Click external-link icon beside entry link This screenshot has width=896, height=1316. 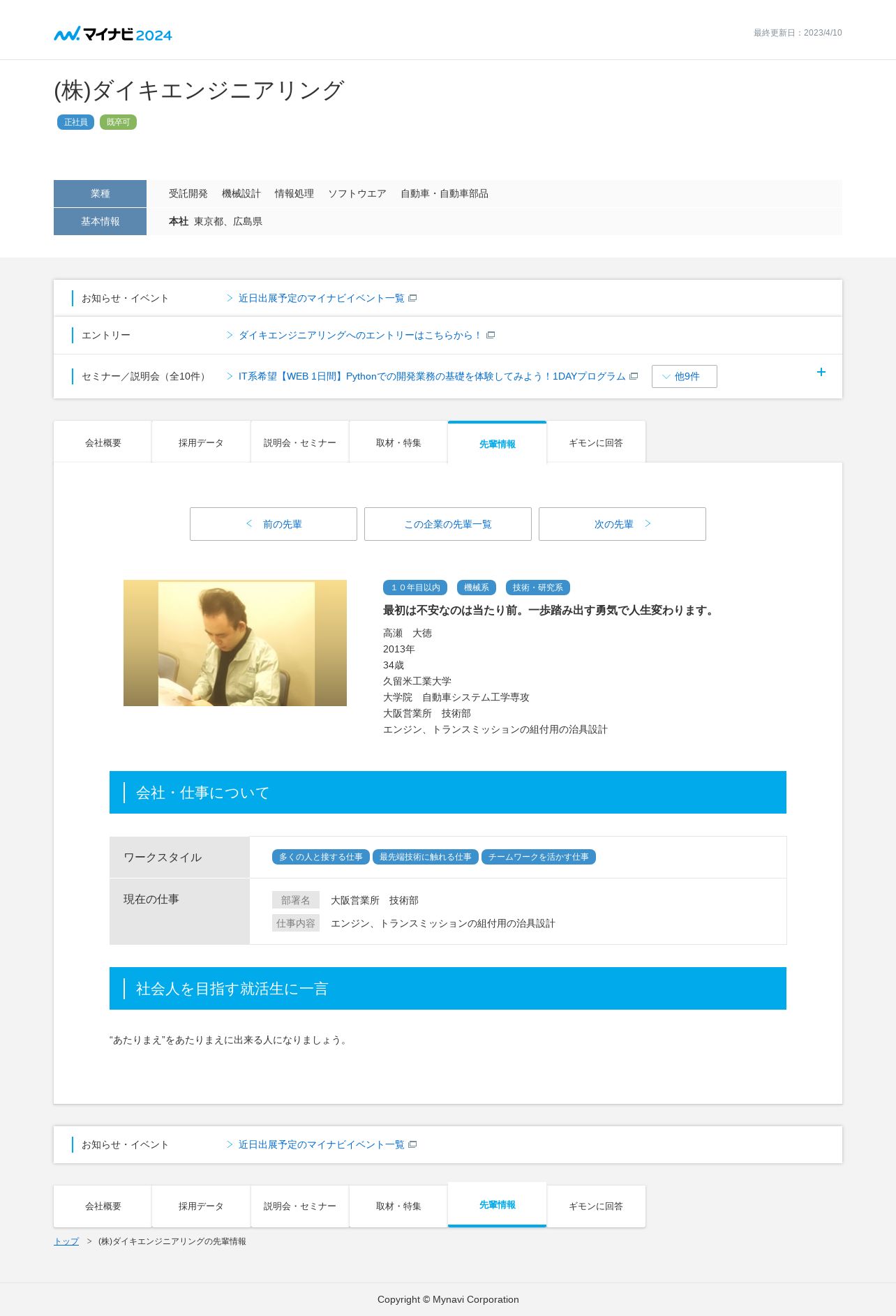click(491, 335)
